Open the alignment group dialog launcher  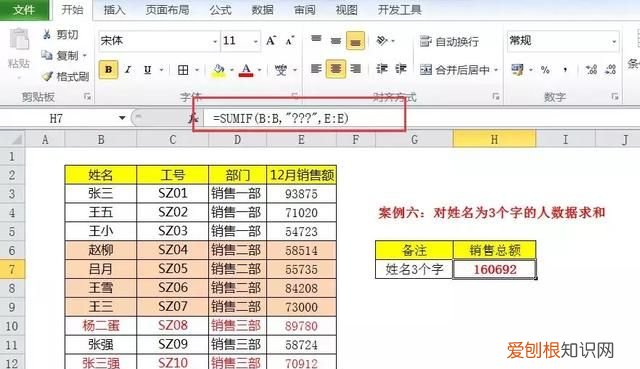[x=496, y=97]
